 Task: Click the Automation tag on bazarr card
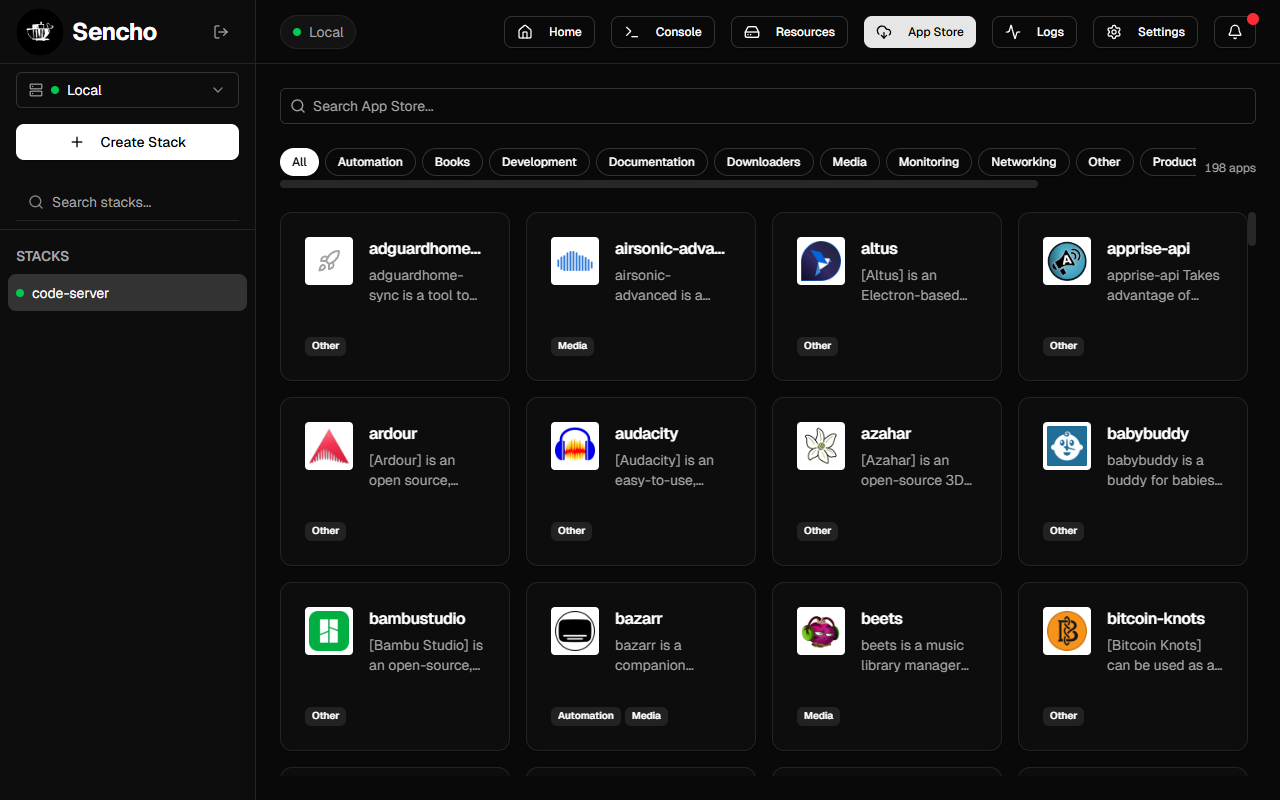(586, 716)
